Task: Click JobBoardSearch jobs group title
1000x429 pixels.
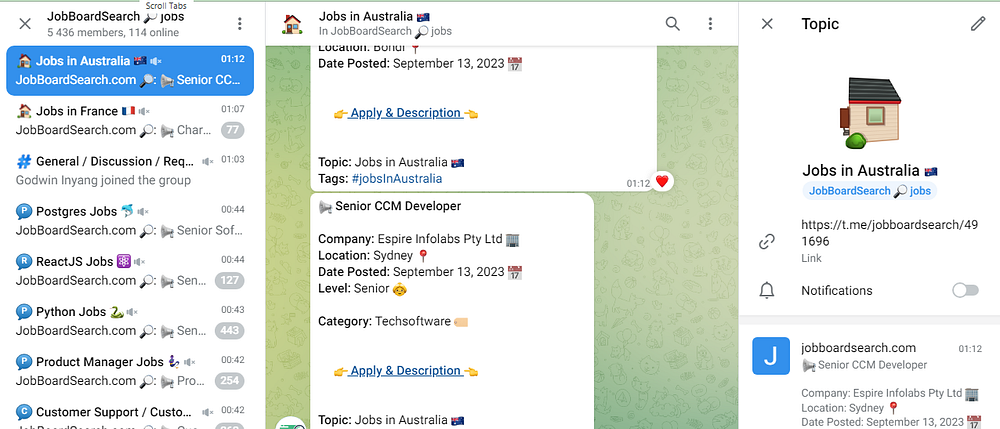Action: click(115, 16)
